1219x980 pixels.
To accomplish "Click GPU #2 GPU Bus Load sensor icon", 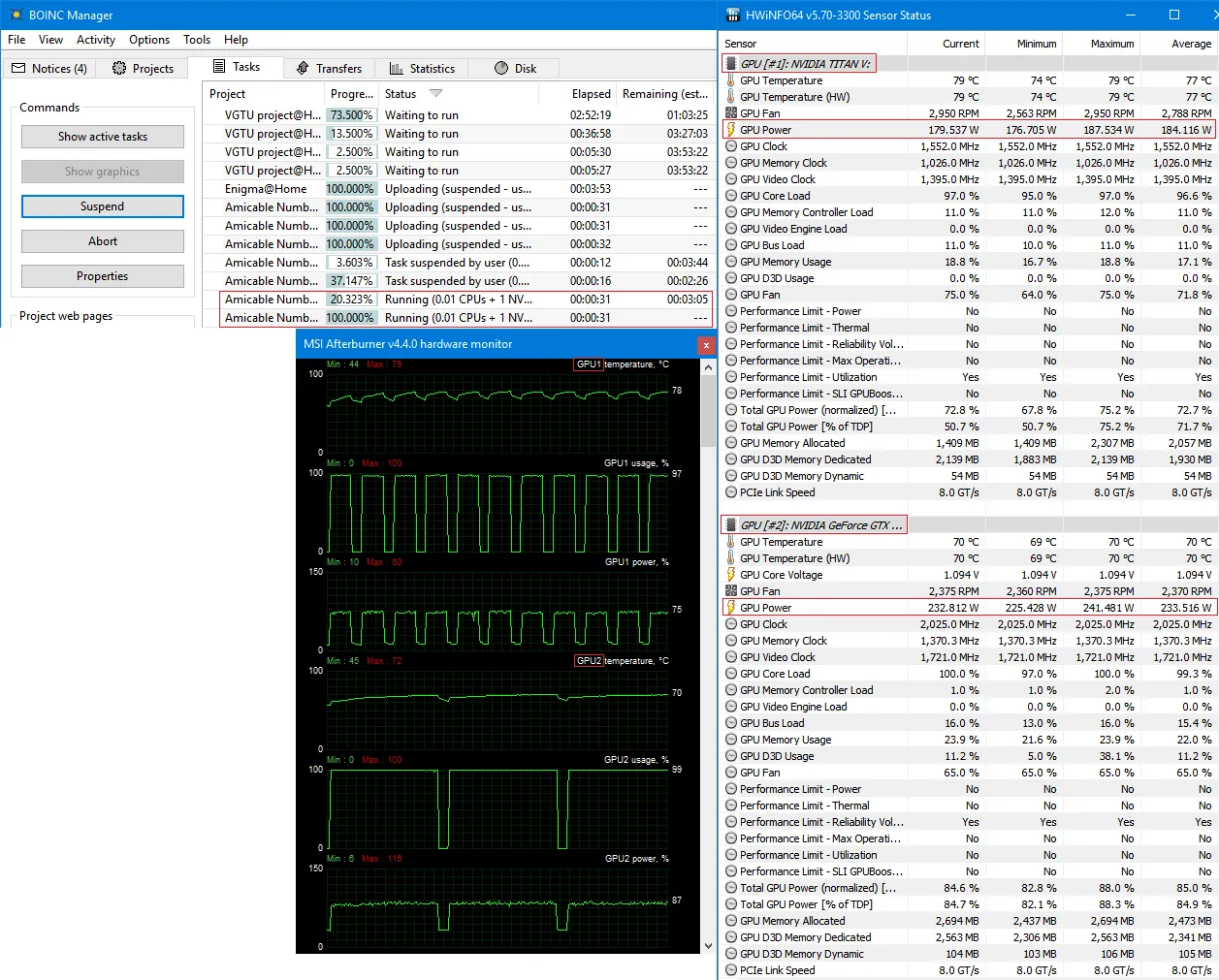I will (x=731, y=723).
